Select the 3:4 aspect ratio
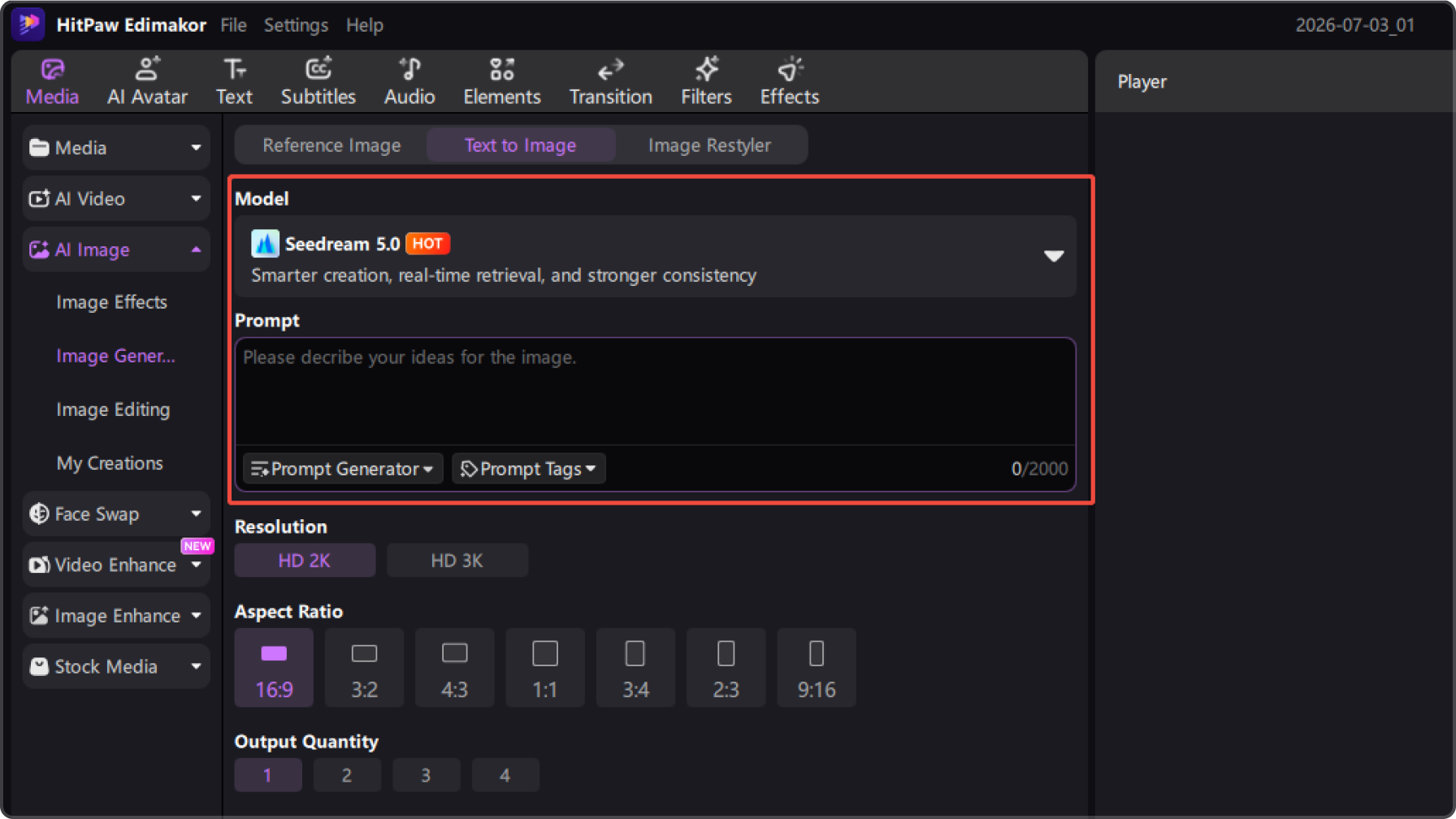The height and width of the screenshot is (819, 1456). click(x=635, y=668)
